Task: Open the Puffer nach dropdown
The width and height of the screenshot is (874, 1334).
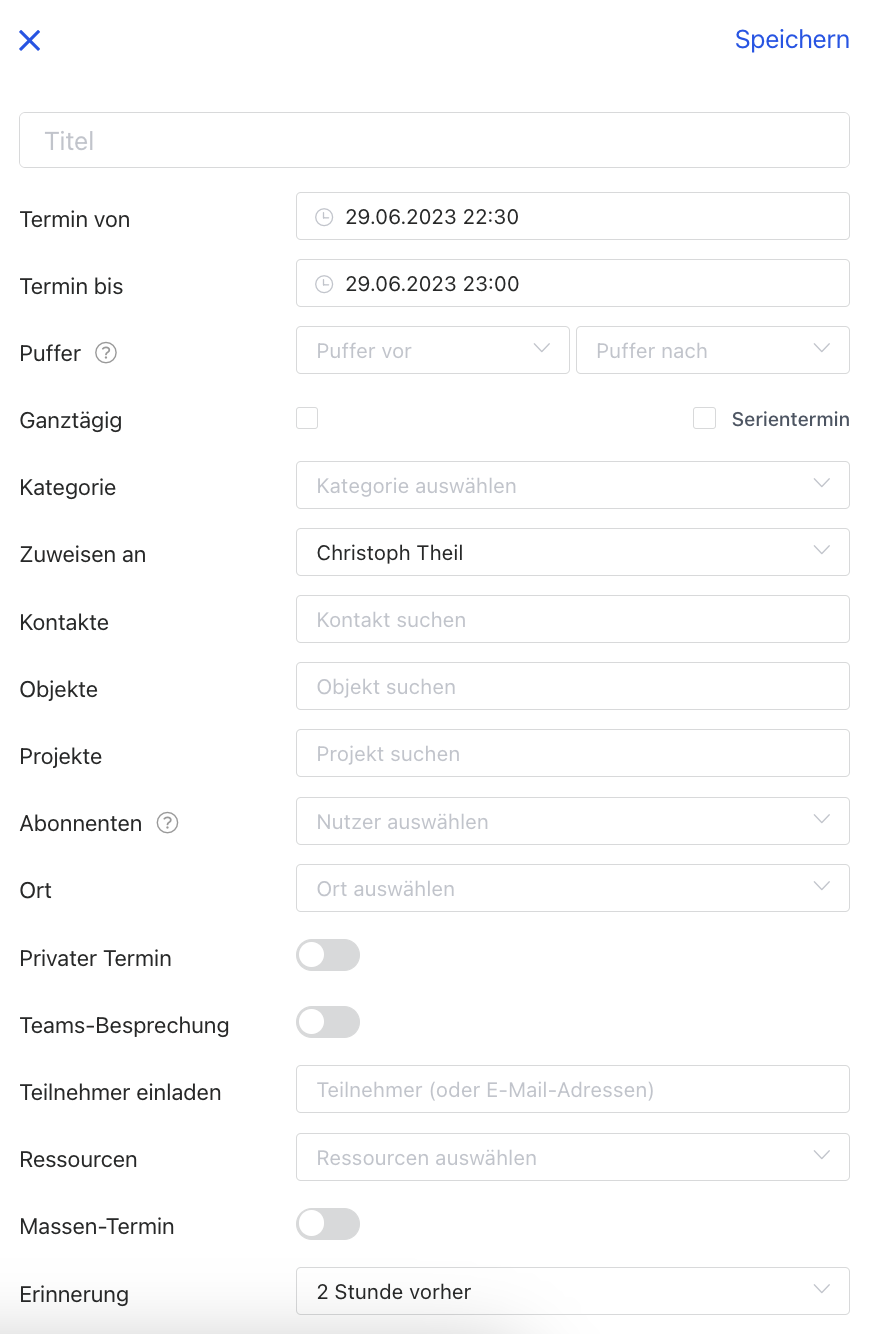Action: point(712,350)
